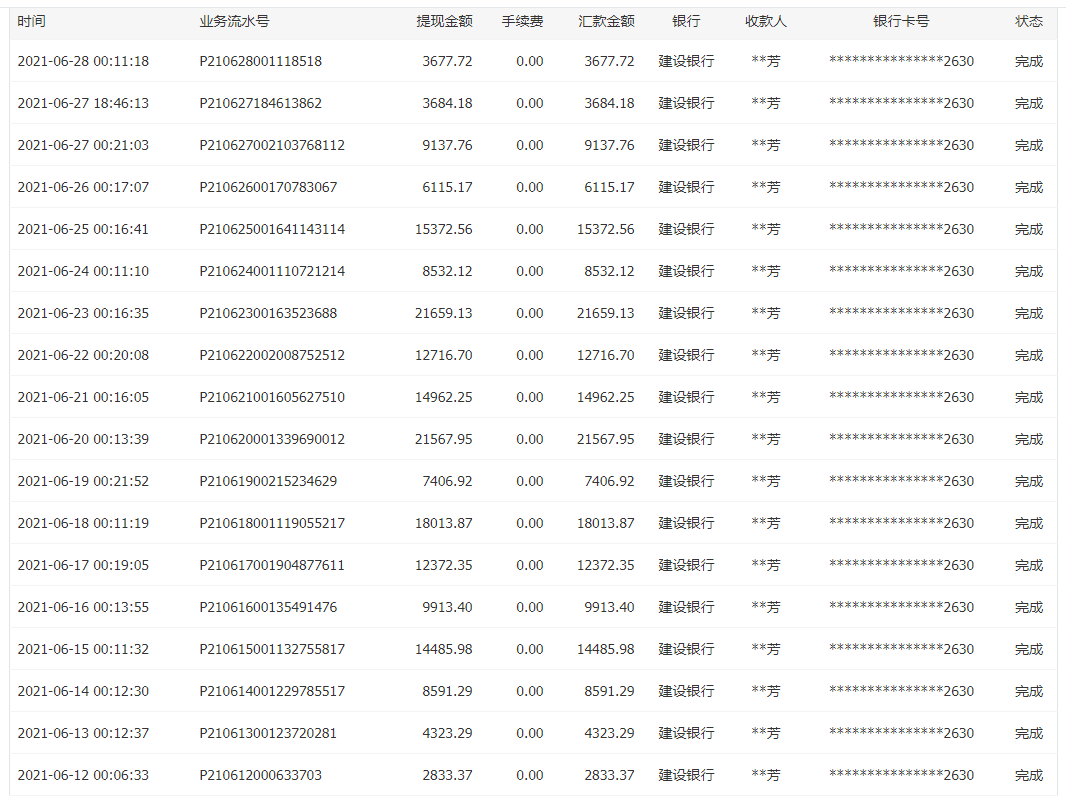
Task: Click the 状态 column header
Action: pyautogui.click(x=1029, y=21)
